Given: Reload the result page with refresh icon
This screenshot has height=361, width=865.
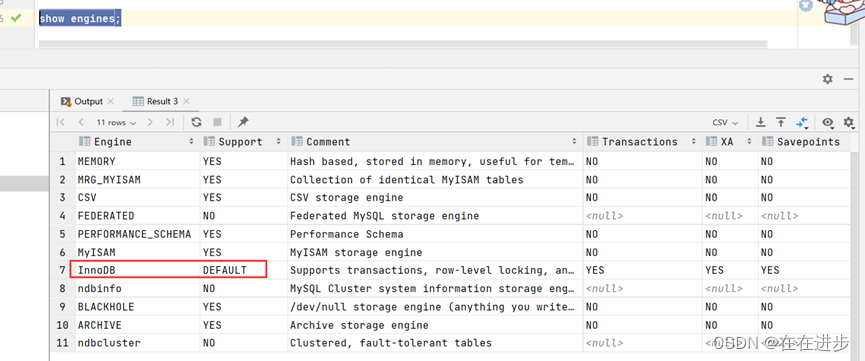Looking at the screenshot, I should (196, 123).
